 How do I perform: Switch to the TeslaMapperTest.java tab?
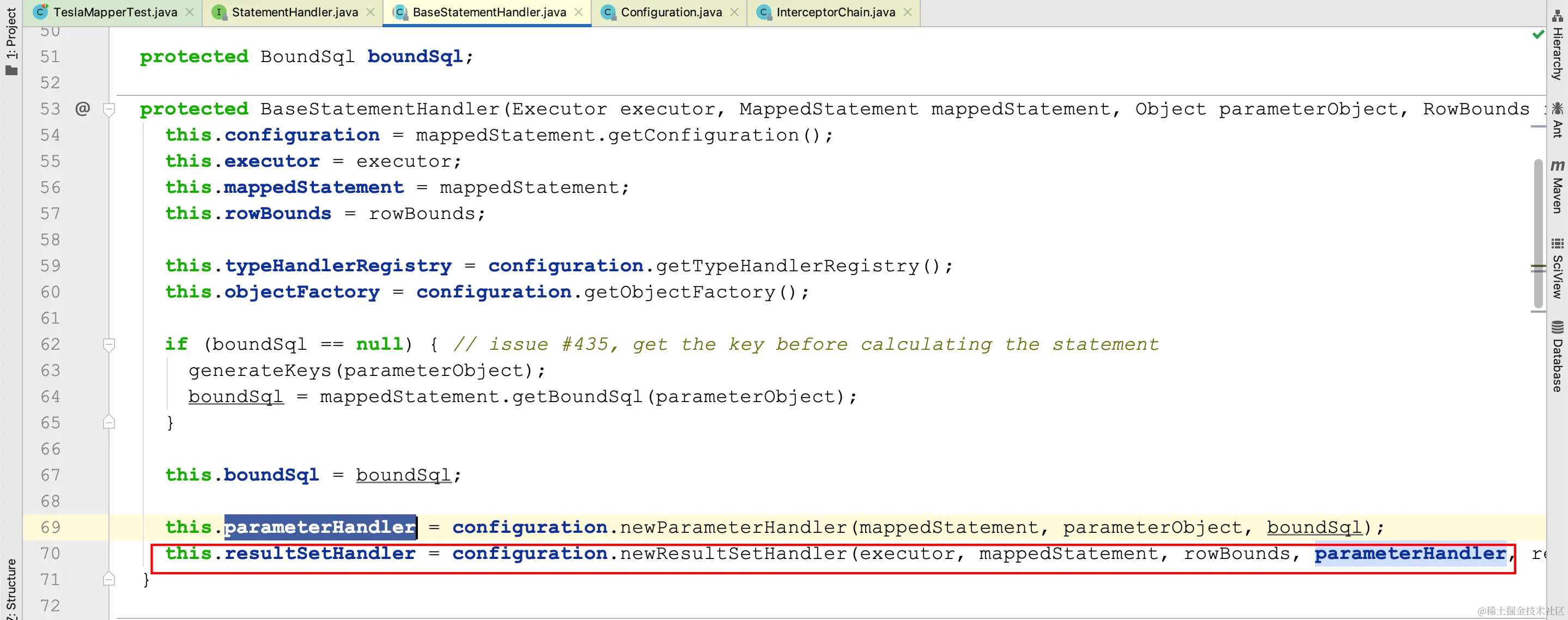(x=114, y=12)
